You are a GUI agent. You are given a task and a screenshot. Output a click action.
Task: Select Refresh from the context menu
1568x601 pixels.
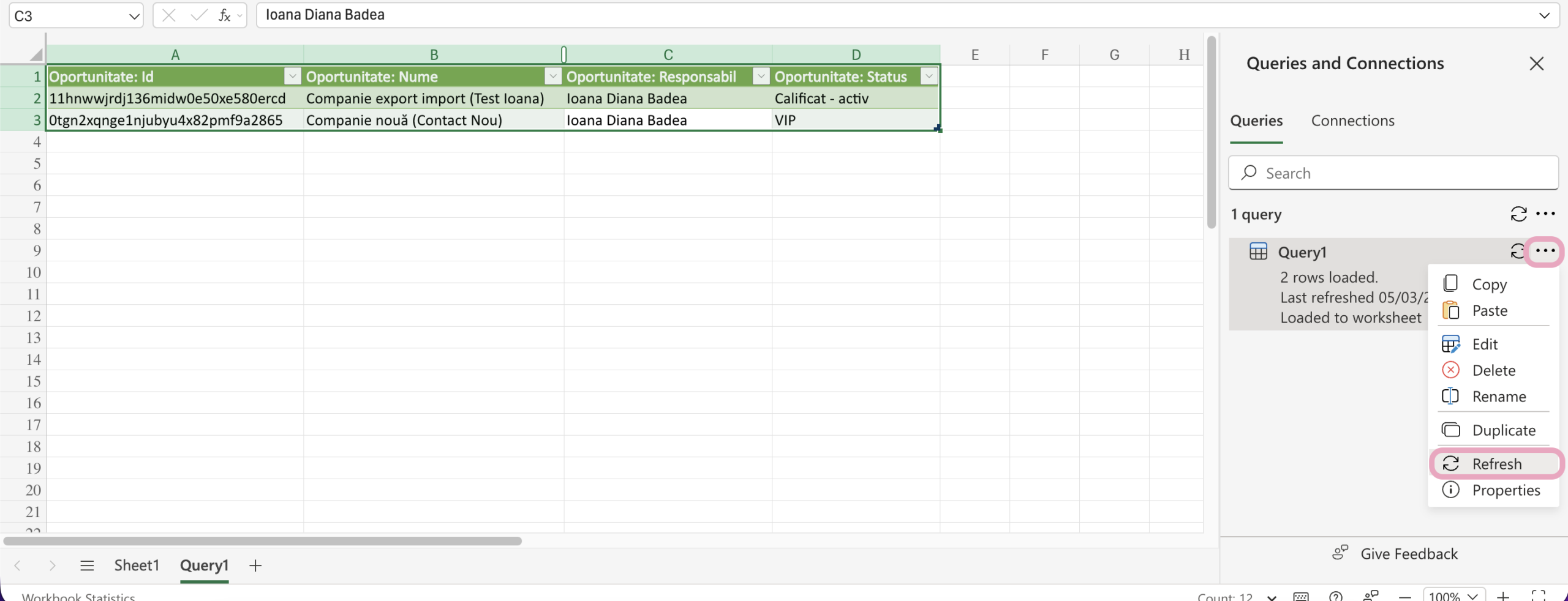(x=1496, y=464)
